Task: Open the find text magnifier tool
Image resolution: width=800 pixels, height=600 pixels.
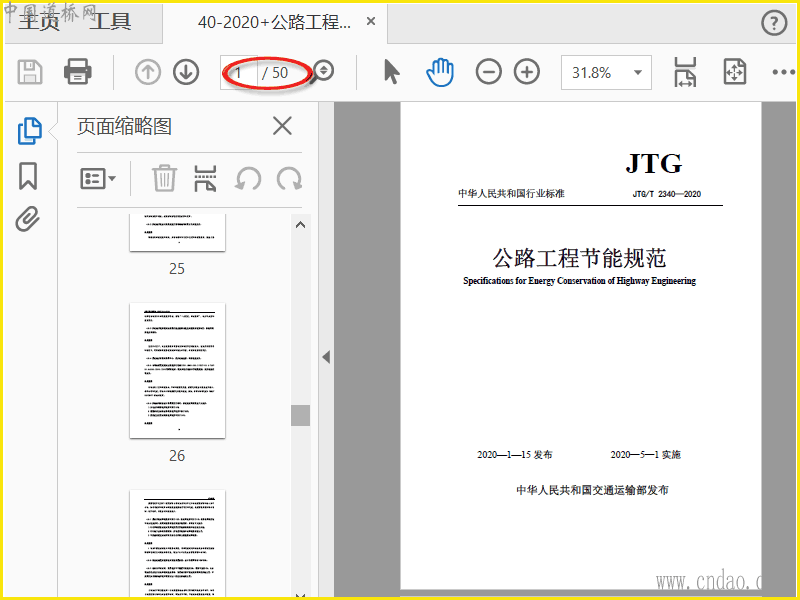Action: [x=322, y=71]
